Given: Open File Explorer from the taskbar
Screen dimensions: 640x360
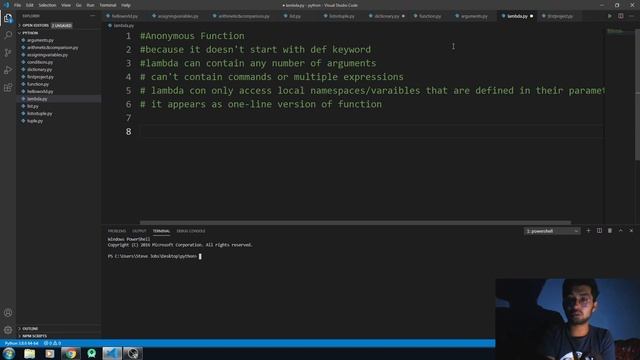Looking at the screenshot, I should click(29, 353).
